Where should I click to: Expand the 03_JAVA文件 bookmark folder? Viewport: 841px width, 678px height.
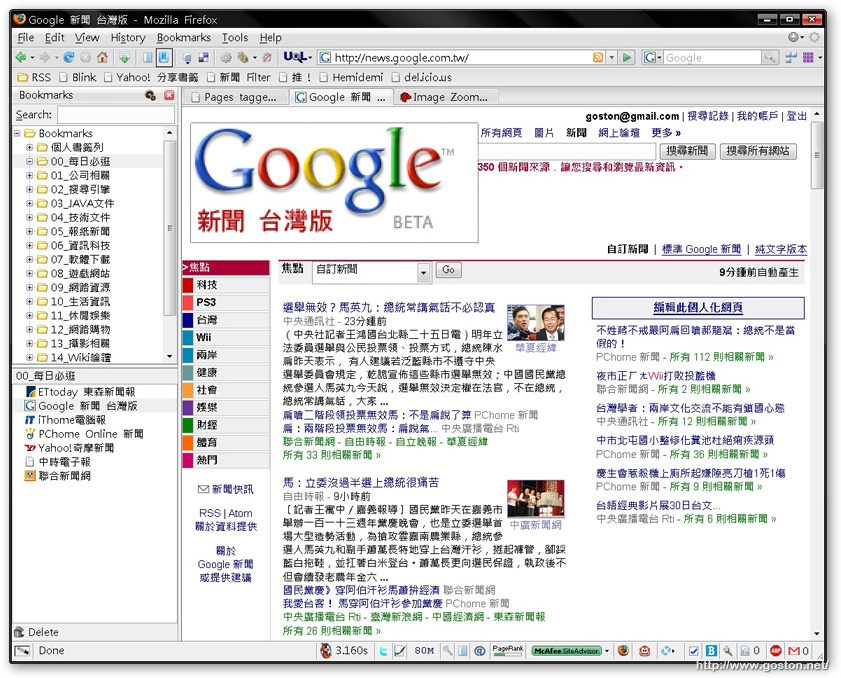(29, 203)
